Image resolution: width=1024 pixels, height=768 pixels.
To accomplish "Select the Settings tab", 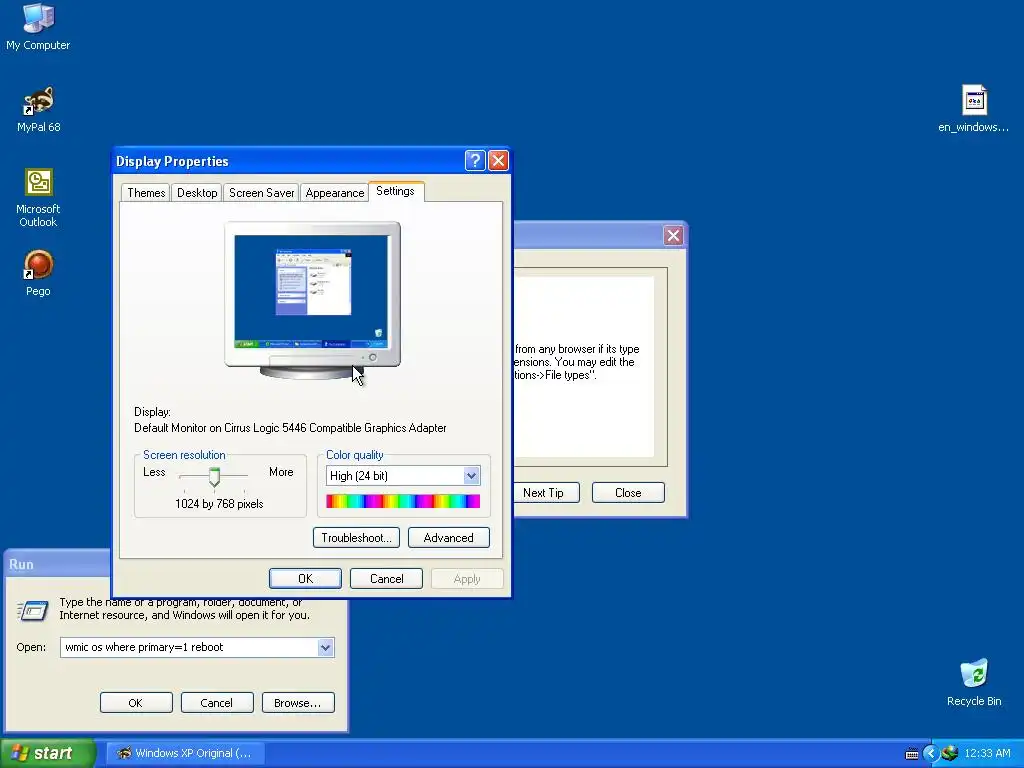I will tap(396, 191).
